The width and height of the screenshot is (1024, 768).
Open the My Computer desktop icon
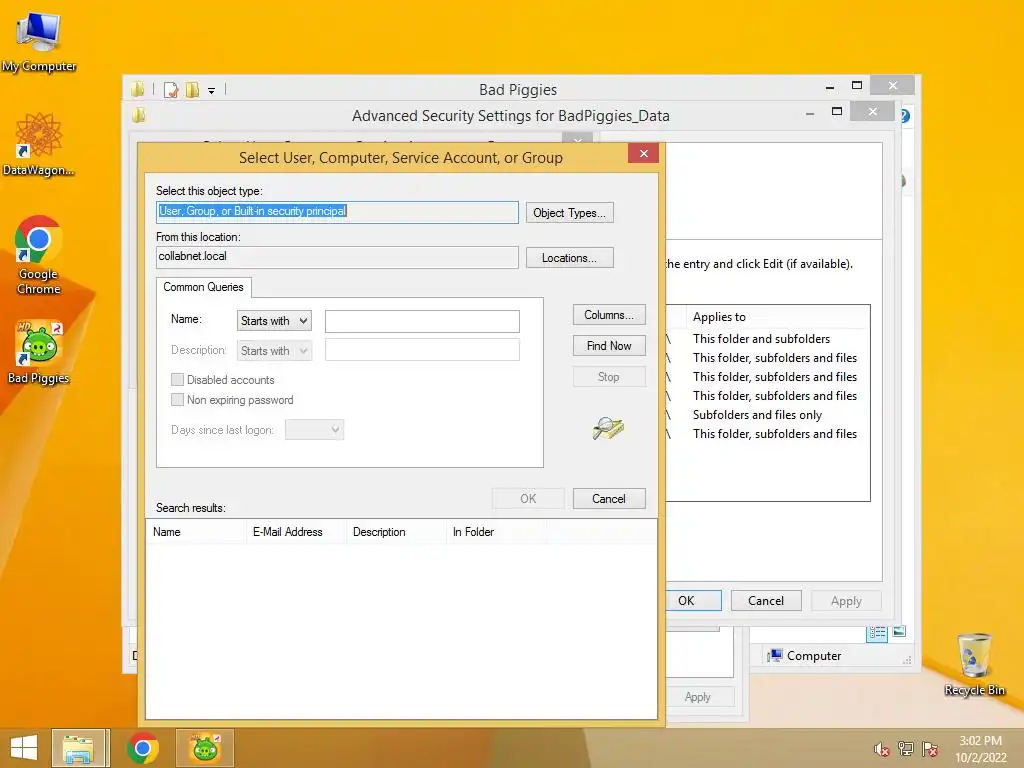[x=39, y=43]
